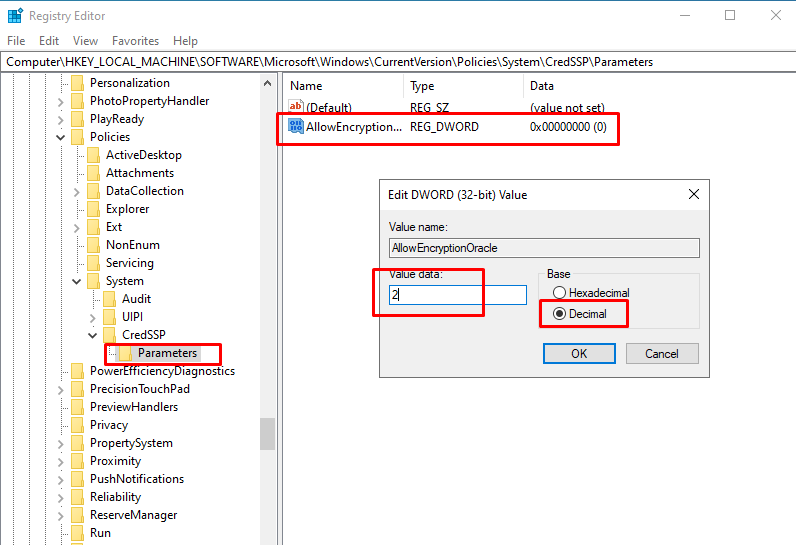Viewport: 796px width, 545px height.
Task: Expand the Reliability tree node
Action: pos(61,498)
